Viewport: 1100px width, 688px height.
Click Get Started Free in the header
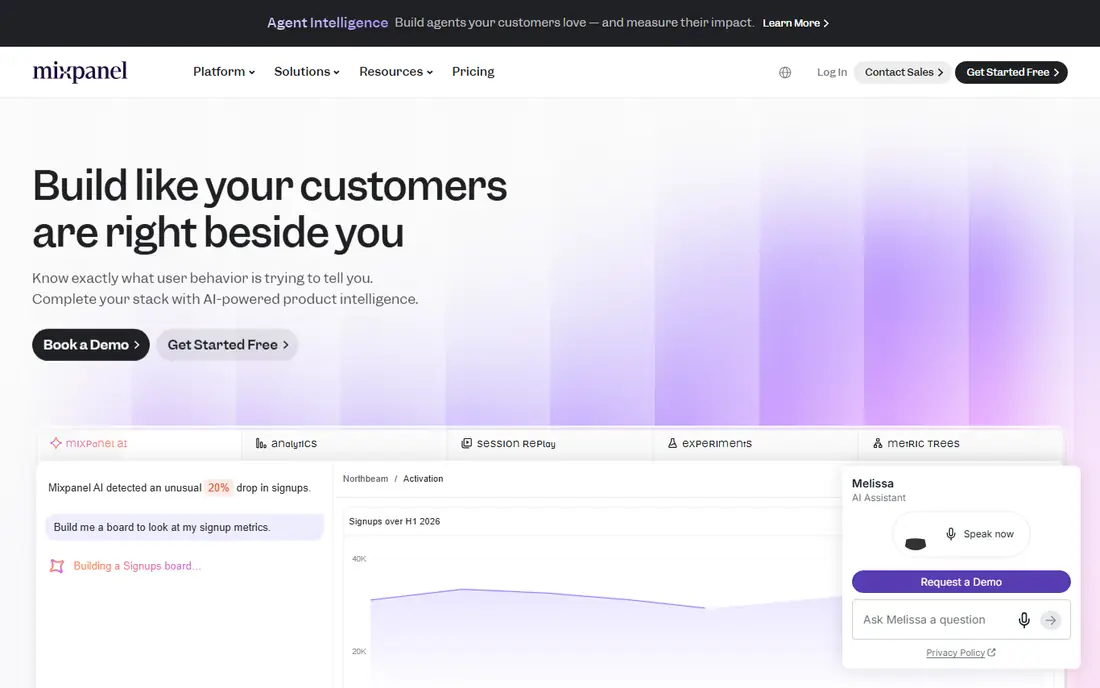[1011, 72]
